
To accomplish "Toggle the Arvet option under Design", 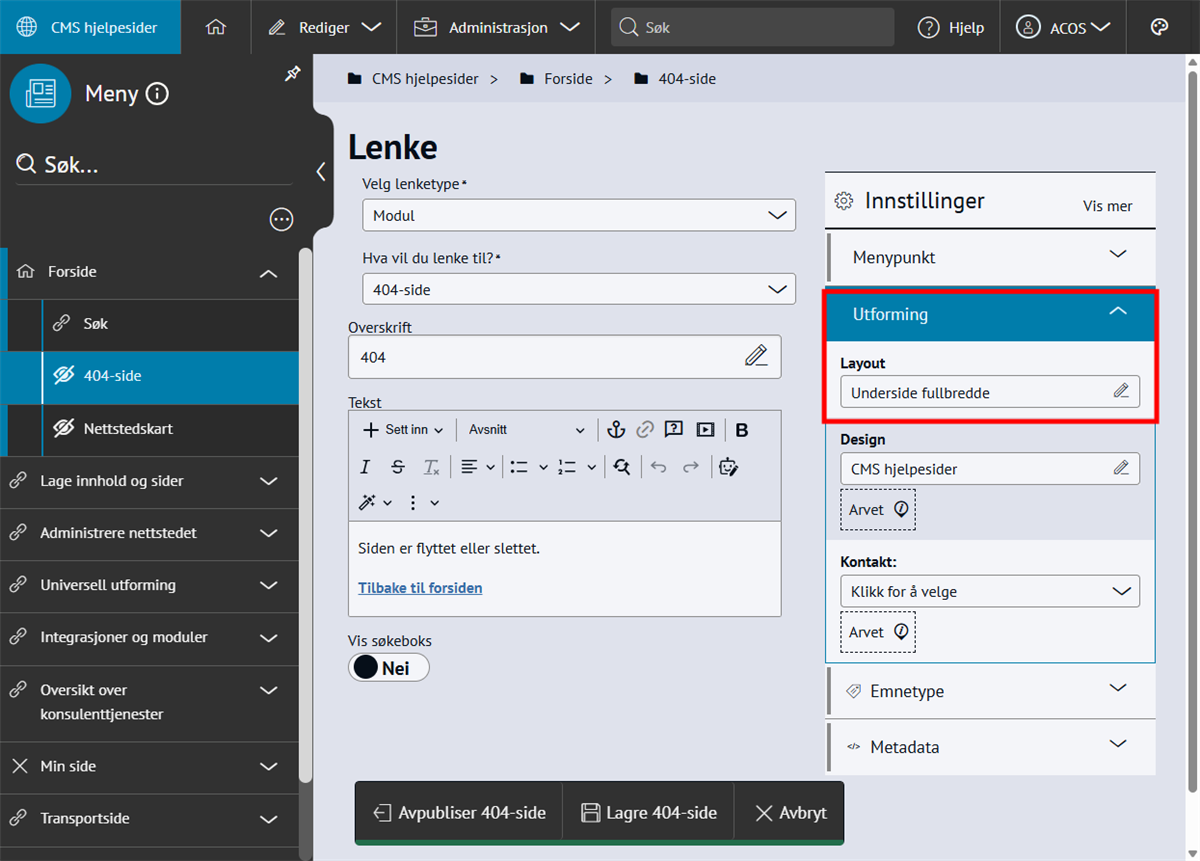I will tap(877, 510).
